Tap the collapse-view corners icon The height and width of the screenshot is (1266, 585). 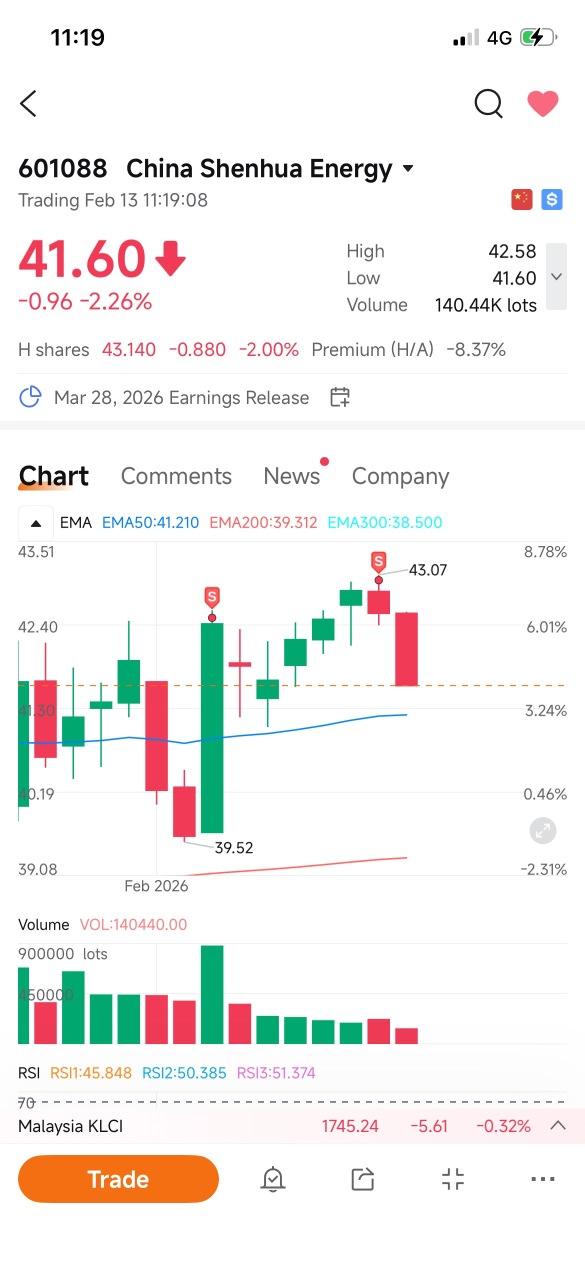coord(453,1180)
